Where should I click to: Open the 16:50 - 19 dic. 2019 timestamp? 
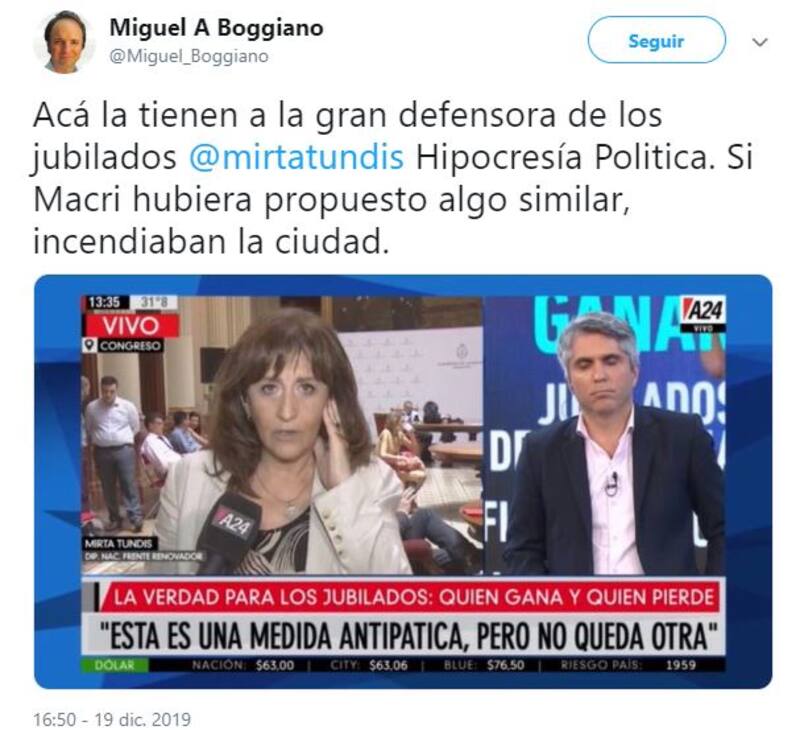112,719
